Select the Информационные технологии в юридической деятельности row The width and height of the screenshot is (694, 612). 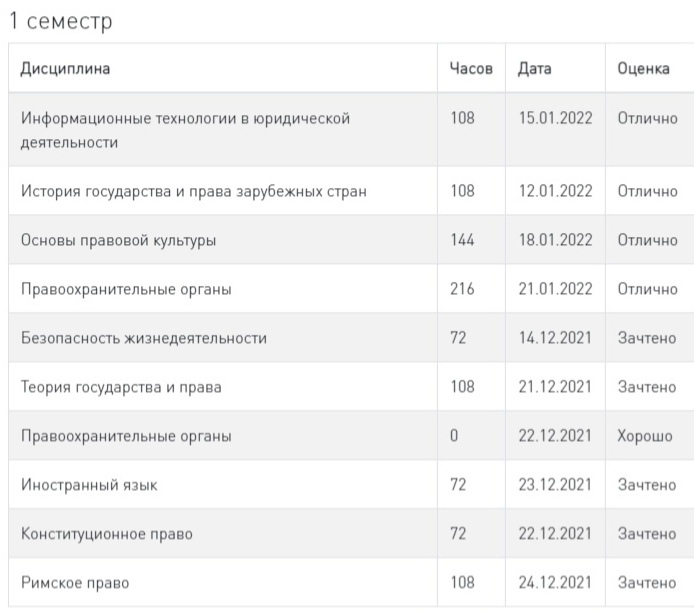coord(185,130)
